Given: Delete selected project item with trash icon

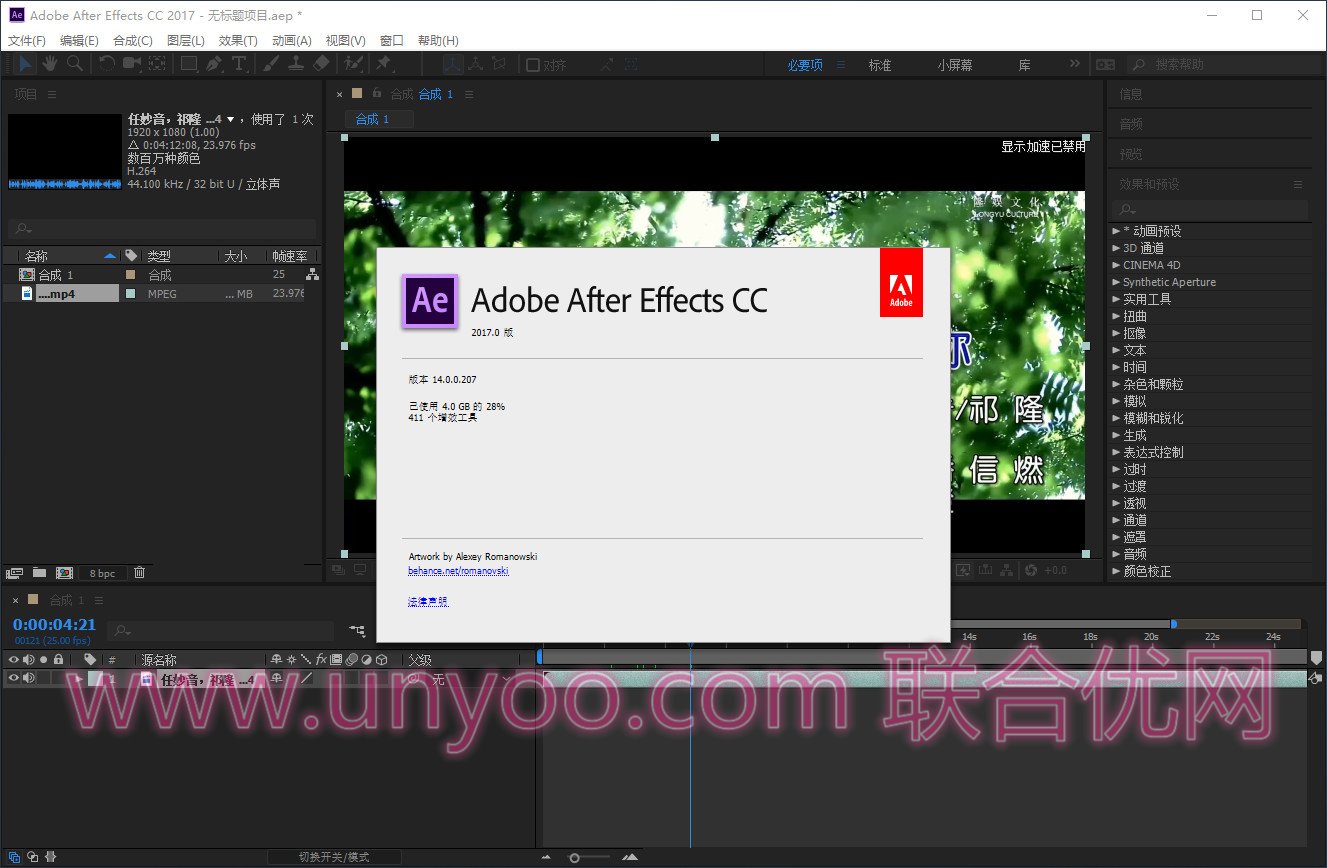Looking at the screenshot, I should coord(139,573).
